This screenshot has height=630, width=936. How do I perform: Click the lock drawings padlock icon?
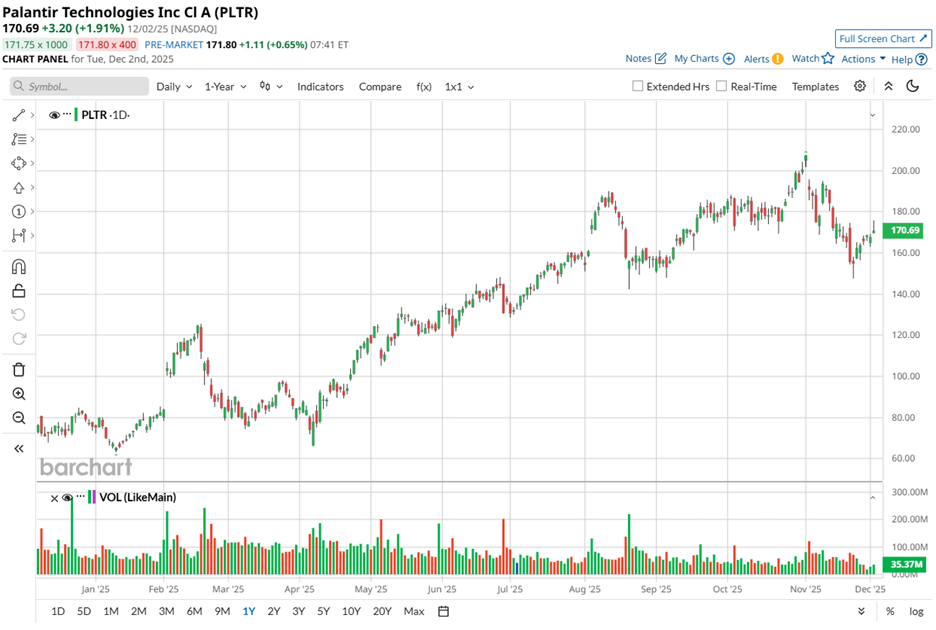(x=19, y=291)
